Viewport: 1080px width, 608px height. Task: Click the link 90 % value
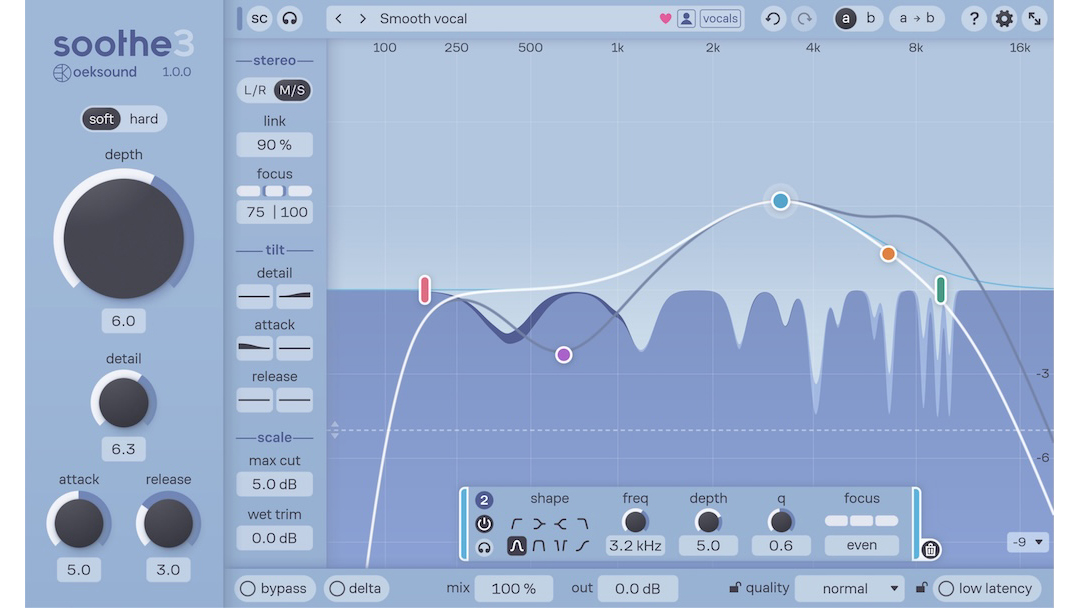pos(274,145)
